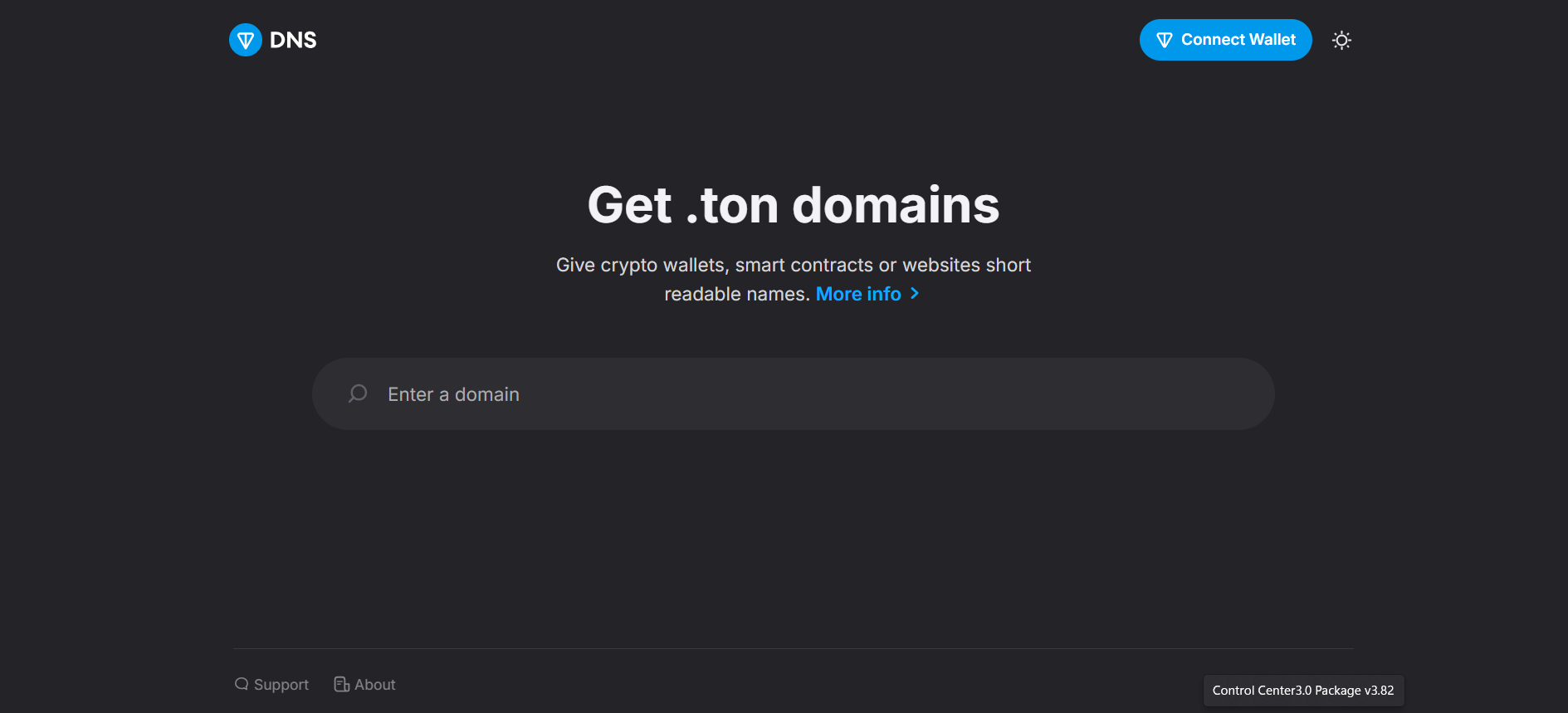Click the 'readable names.' text

(736, 295)
